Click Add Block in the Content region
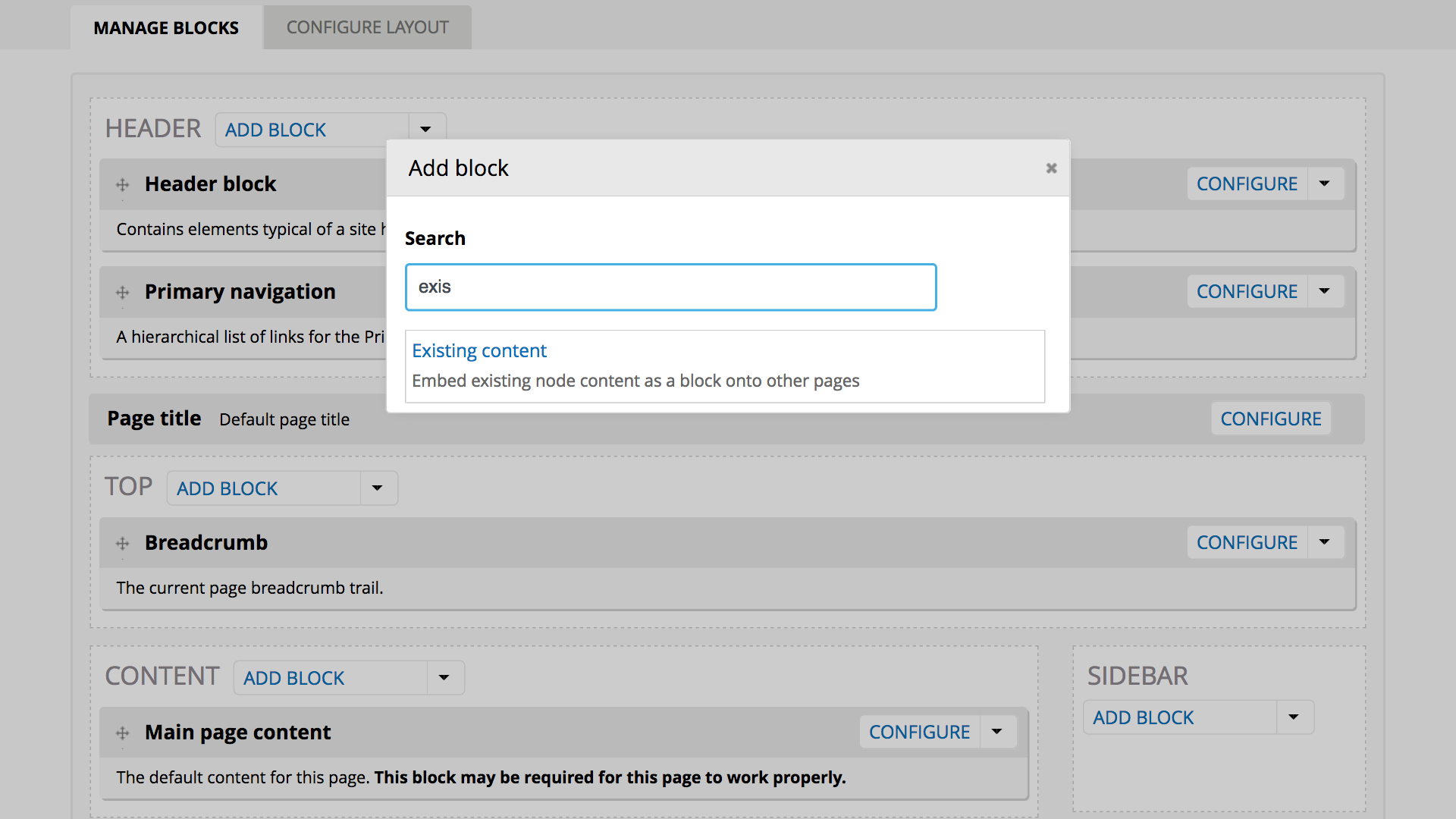The image size is (1456, 819). click(293, 678)
